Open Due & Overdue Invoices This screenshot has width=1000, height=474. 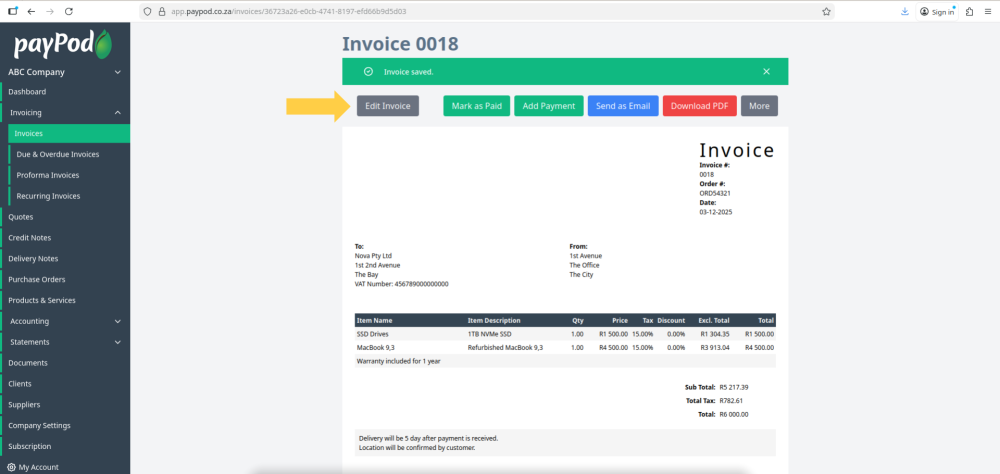point(57,154)
